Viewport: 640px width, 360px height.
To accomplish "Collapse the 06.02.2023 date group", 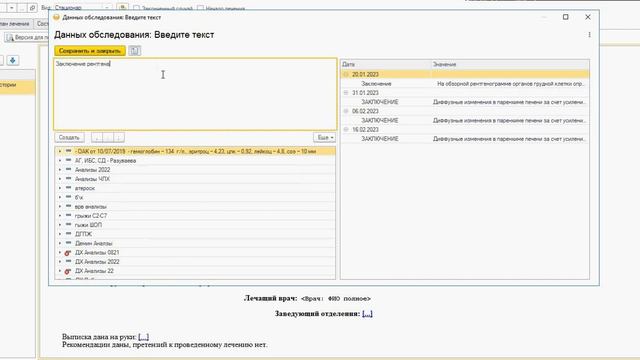I will click(346, 111).
